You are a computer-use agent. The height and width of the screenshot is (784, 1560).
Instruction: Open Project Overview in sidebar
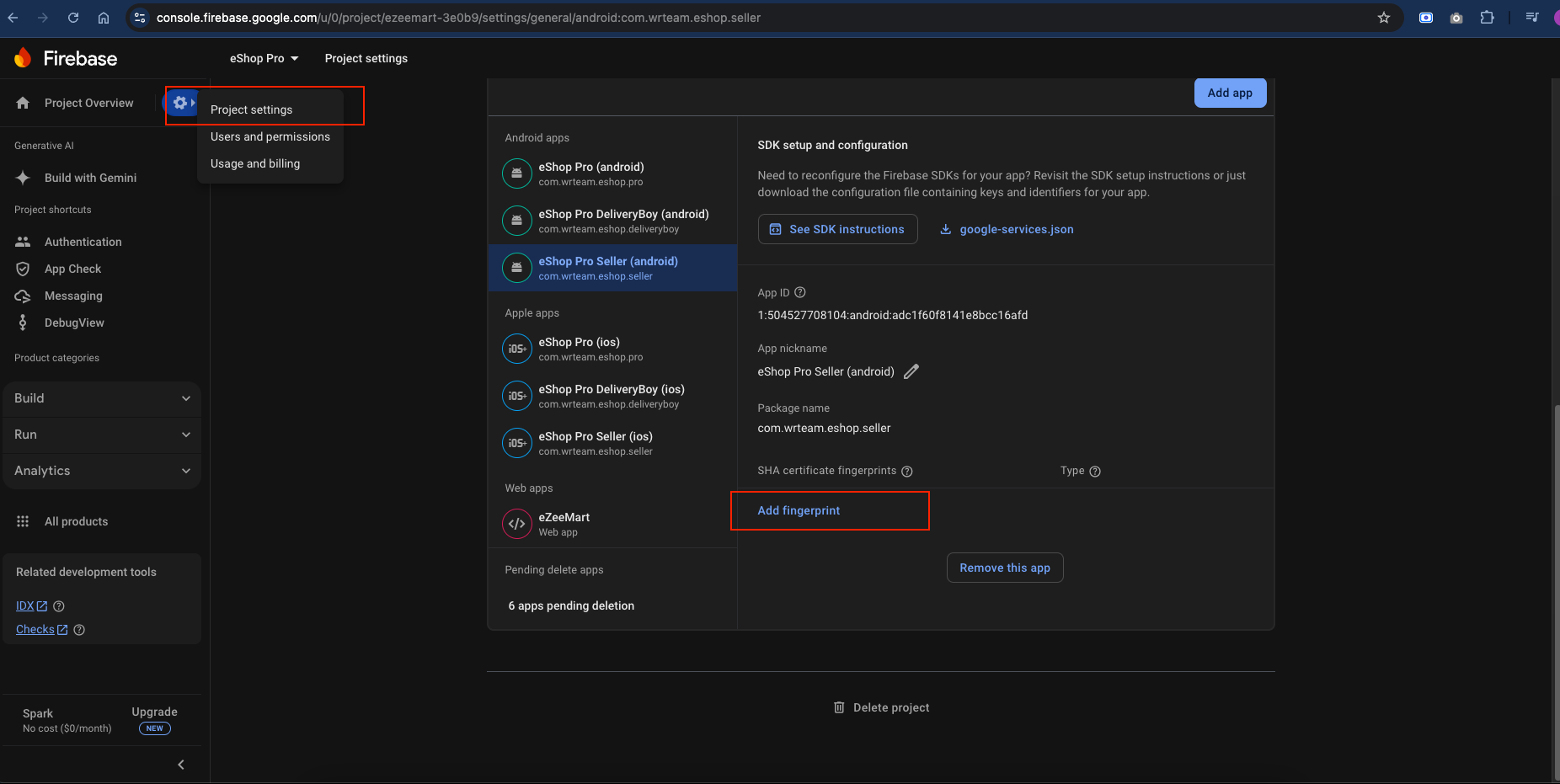coord(88,103)
